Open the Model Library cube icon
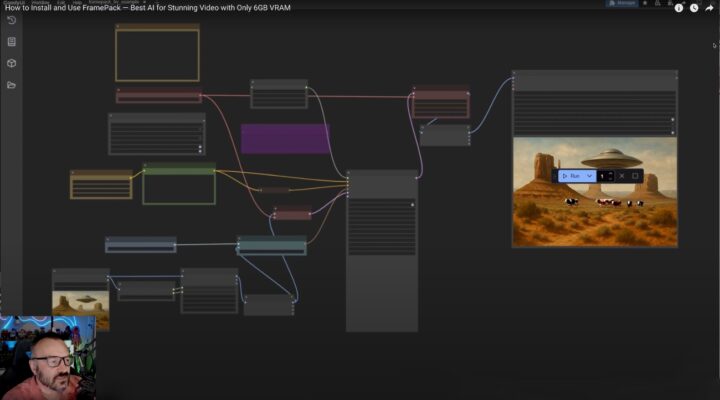This screenshot has height=400, width=720. pos(11,63)
